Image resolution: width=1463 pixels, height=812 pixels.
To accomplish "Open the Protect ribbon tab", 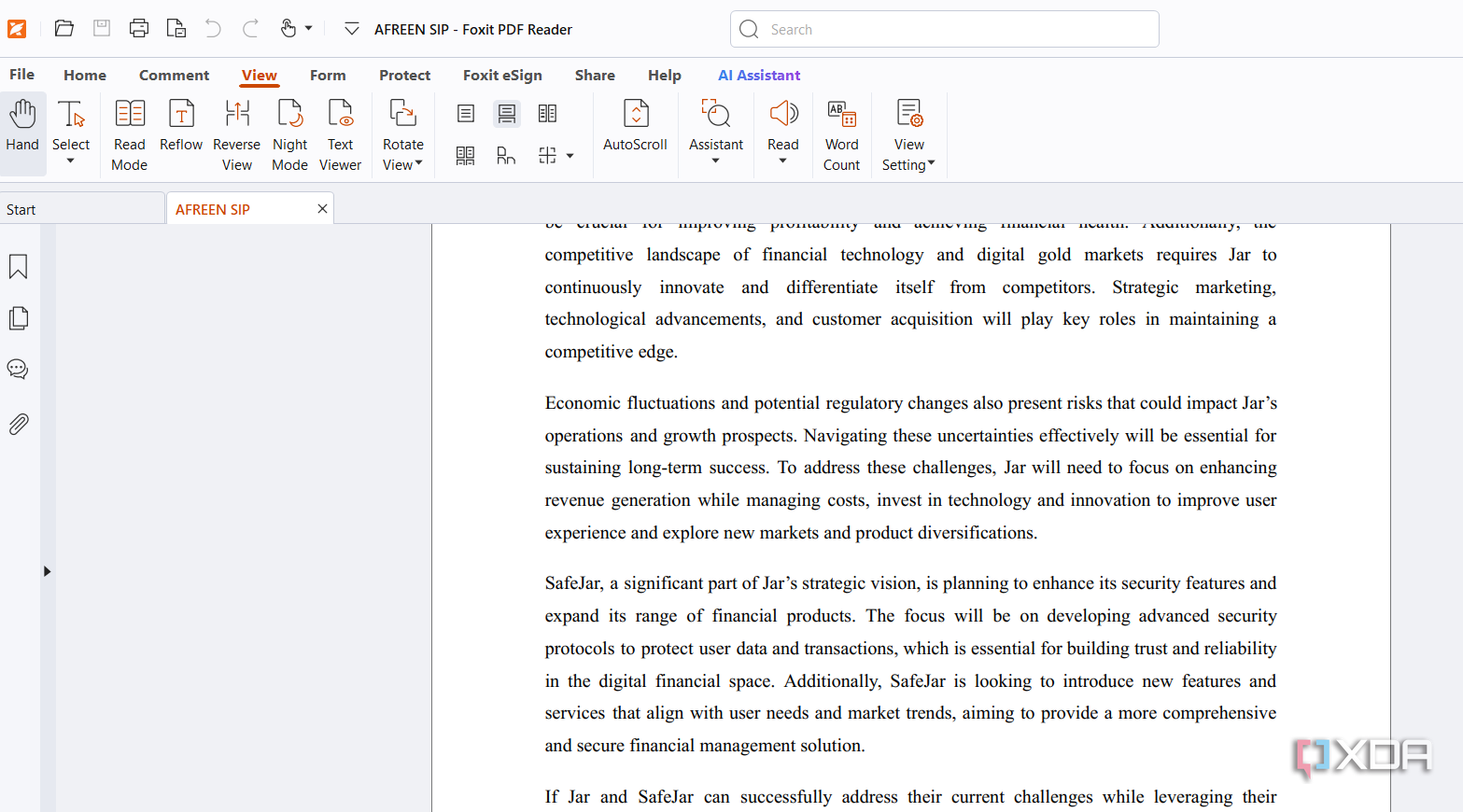I will pos(404,76).
